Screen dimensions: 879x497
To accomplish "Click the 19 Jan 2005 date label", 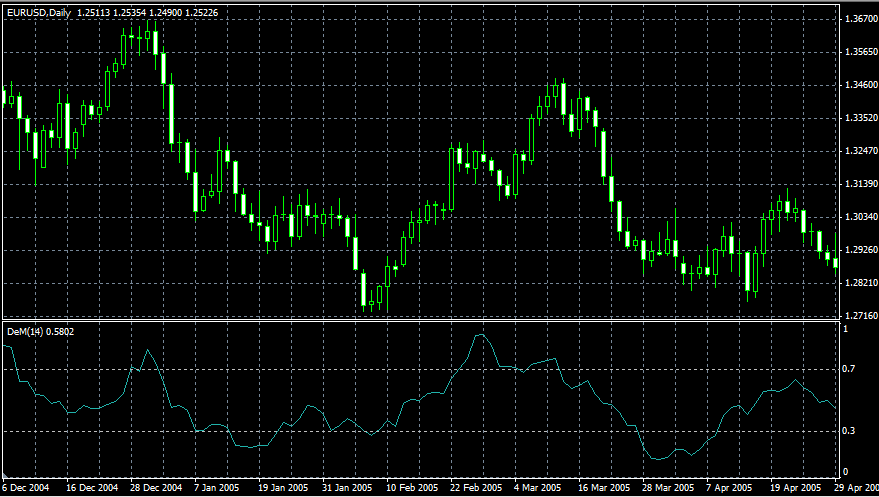I will pos(284,487).
